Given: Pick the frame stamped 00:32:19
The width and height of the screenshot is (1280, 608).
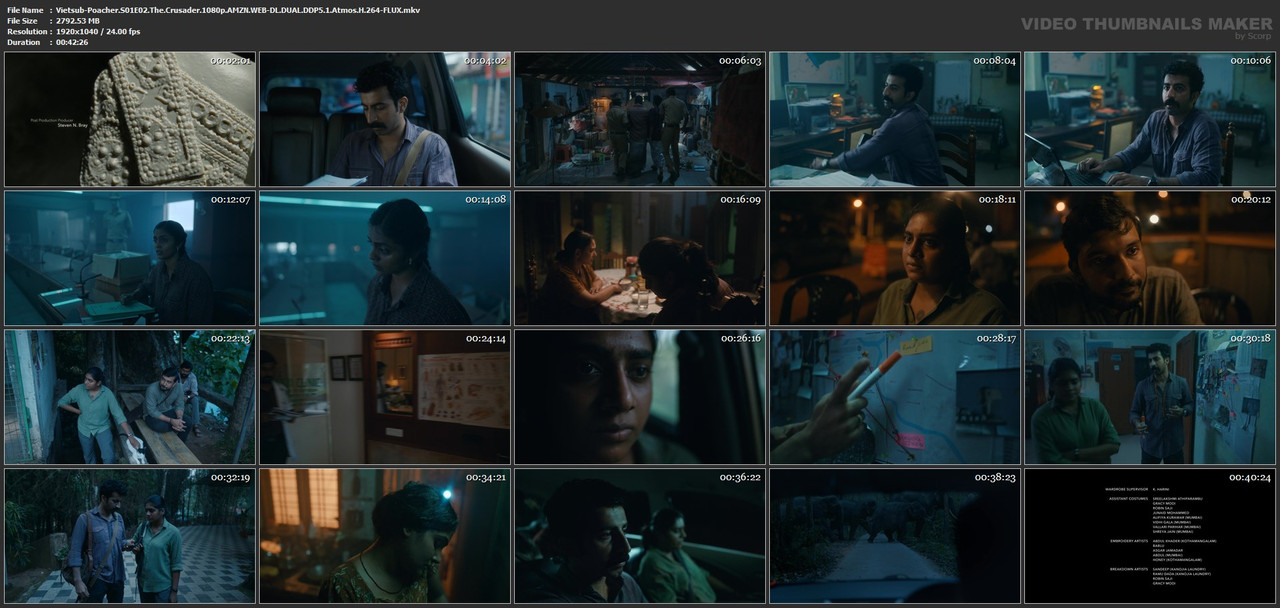Looking at the screenshot, I should (x=130, y=536).
